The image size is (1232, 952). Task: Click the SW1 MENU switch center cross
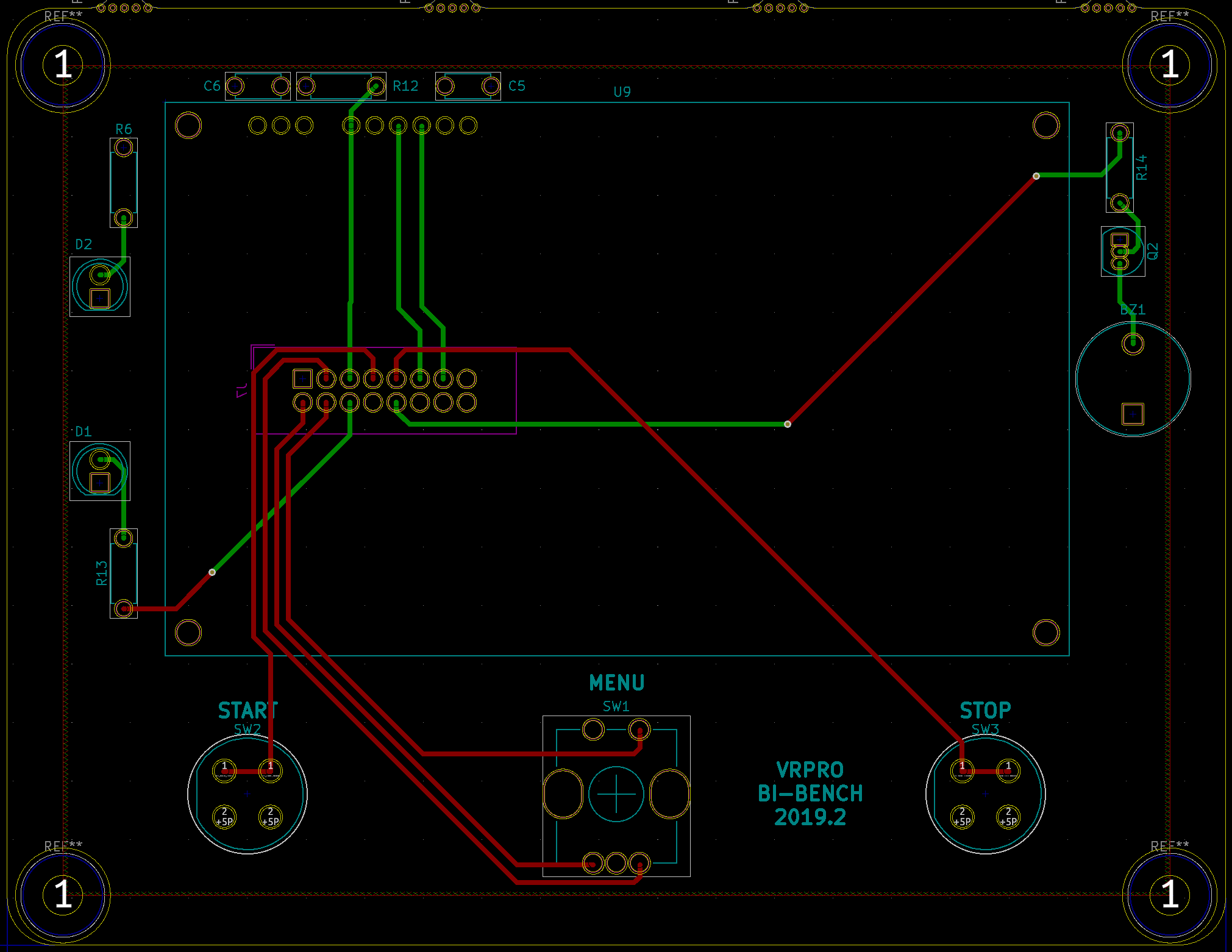[x=616, y=794]
